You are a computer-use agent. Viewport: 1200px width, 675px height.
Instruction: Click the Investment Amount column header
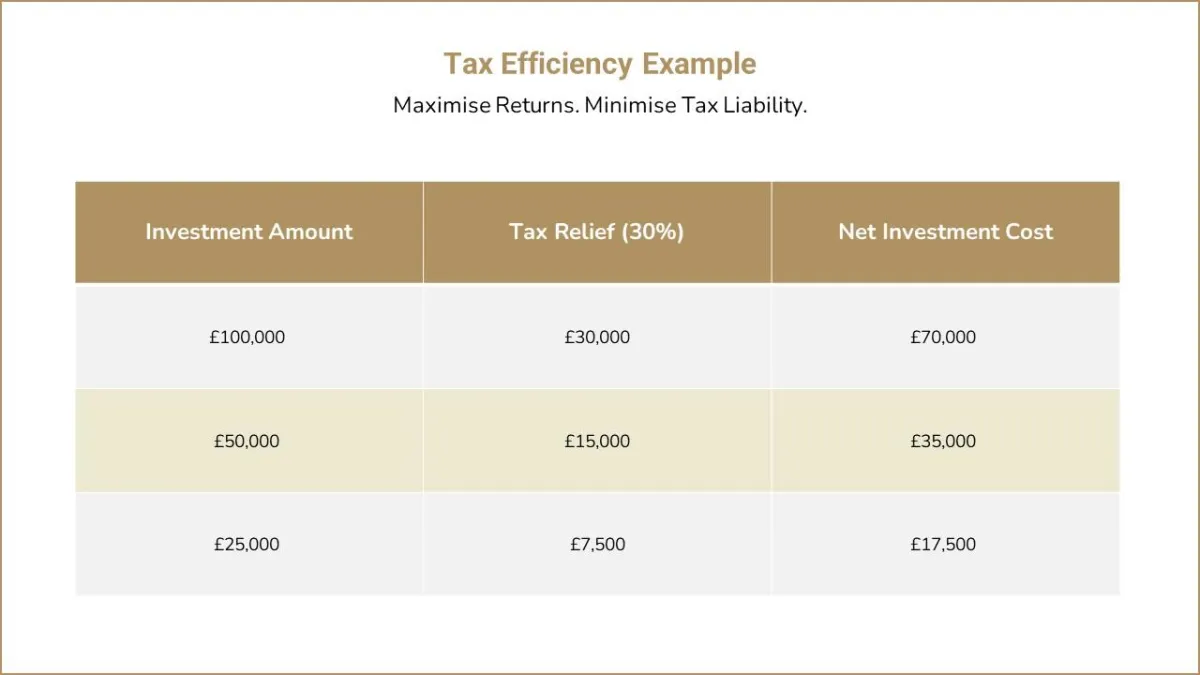click(249, 232)
